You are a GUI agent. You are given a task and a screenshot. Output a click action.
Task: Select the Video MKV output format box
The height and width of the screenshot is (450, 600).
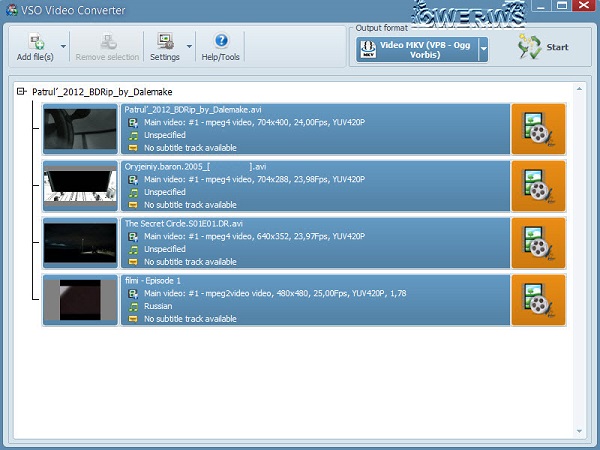coord(415,49)
